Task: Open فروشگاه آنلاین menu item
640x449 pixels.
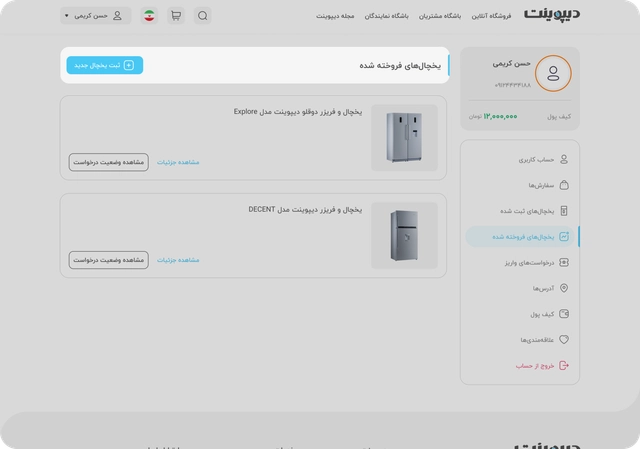Action: point(491,16)
